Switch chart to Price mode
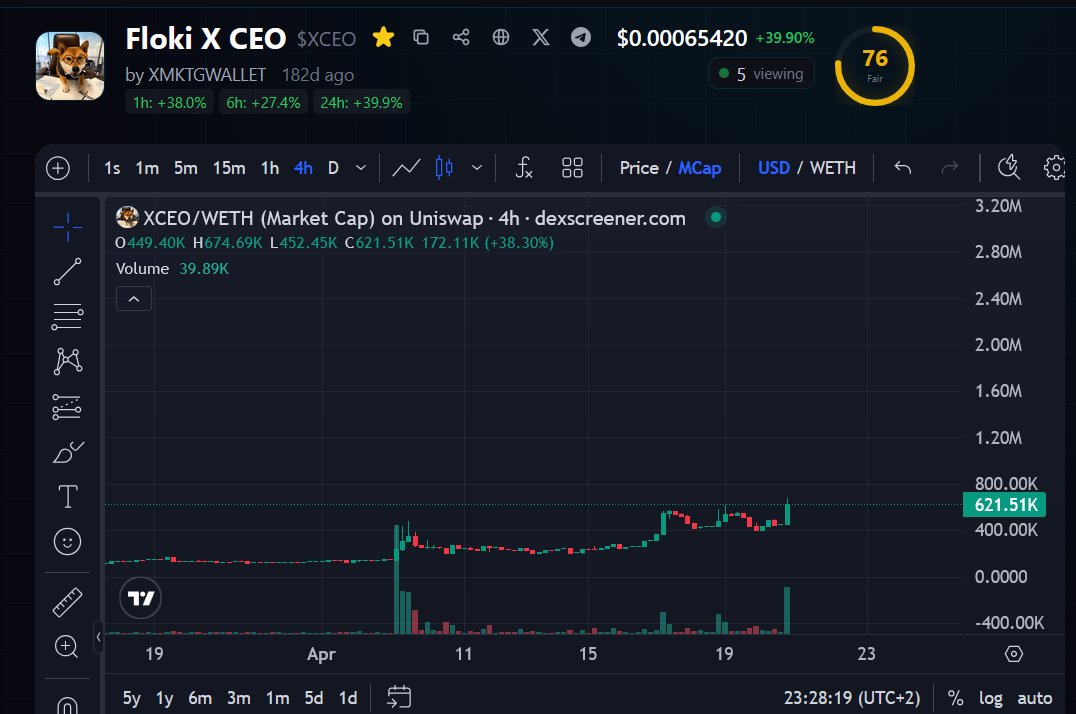Viewport: 1076px width, 714px height. point(639,168)
